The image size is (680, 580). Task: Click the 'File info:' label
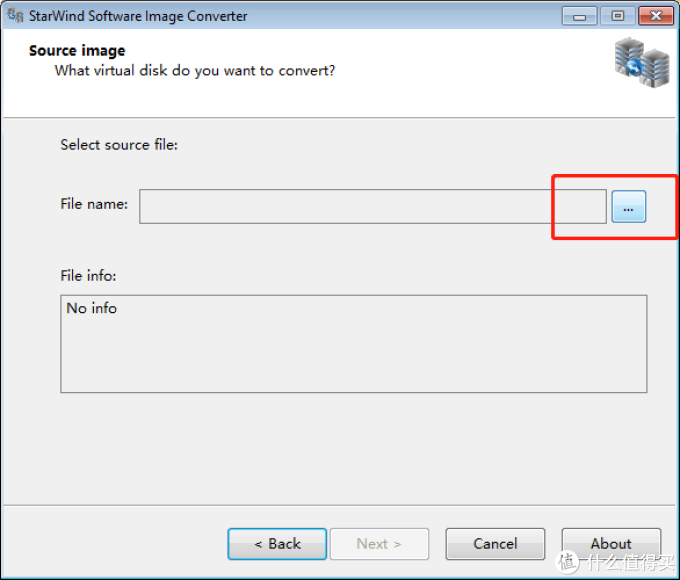pos(88,276)
